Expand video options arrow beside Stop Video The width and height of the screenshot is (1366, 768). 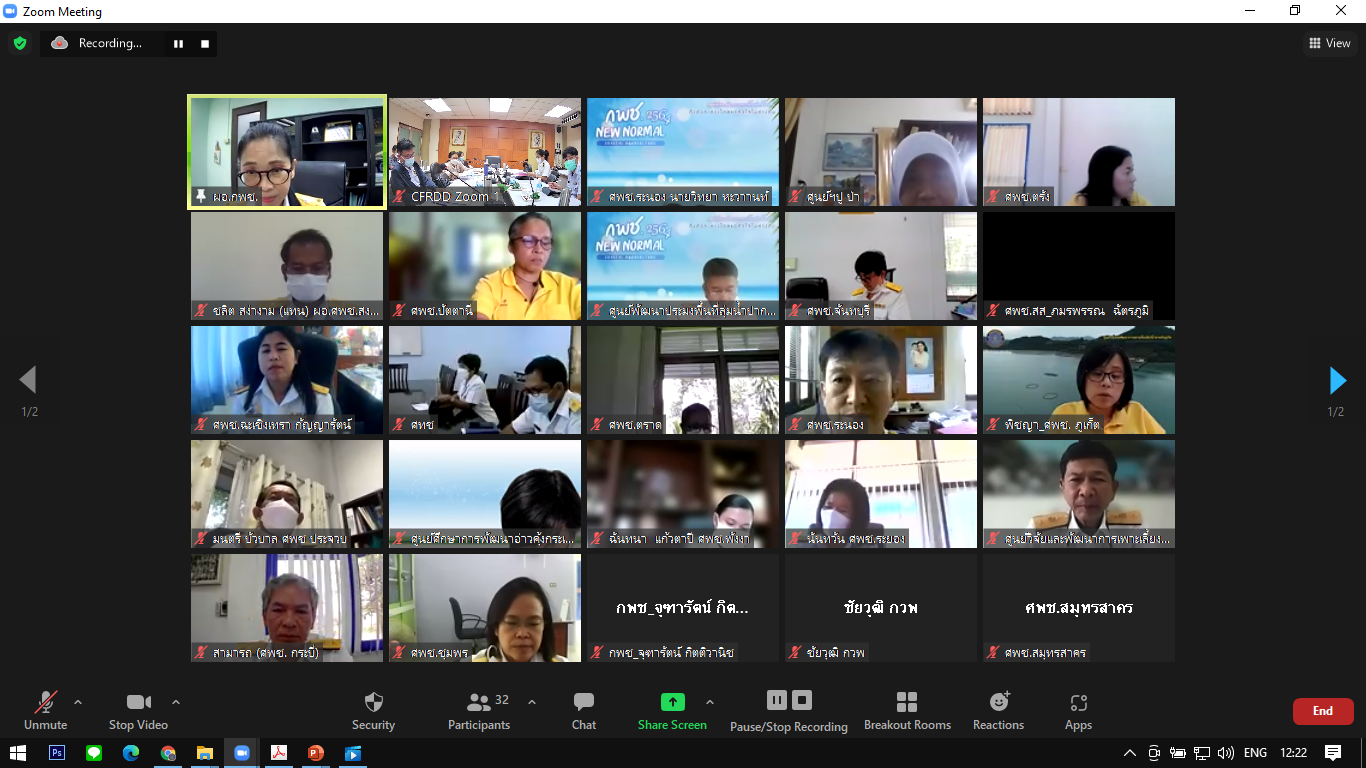[176, 702]
